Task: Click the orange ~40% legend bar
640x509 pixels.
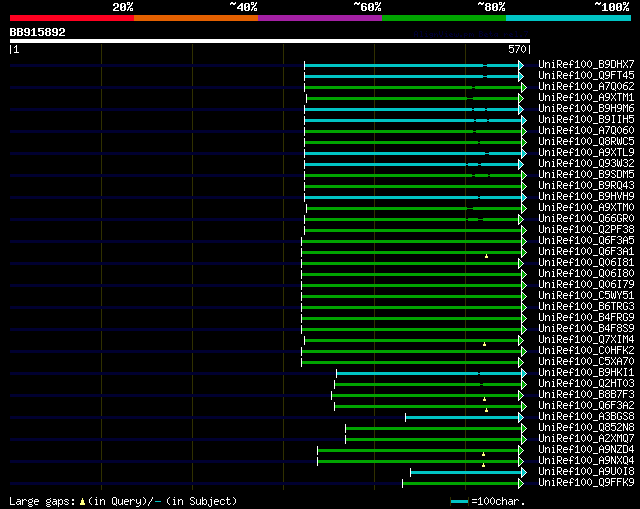Action: tap(195, 18)
